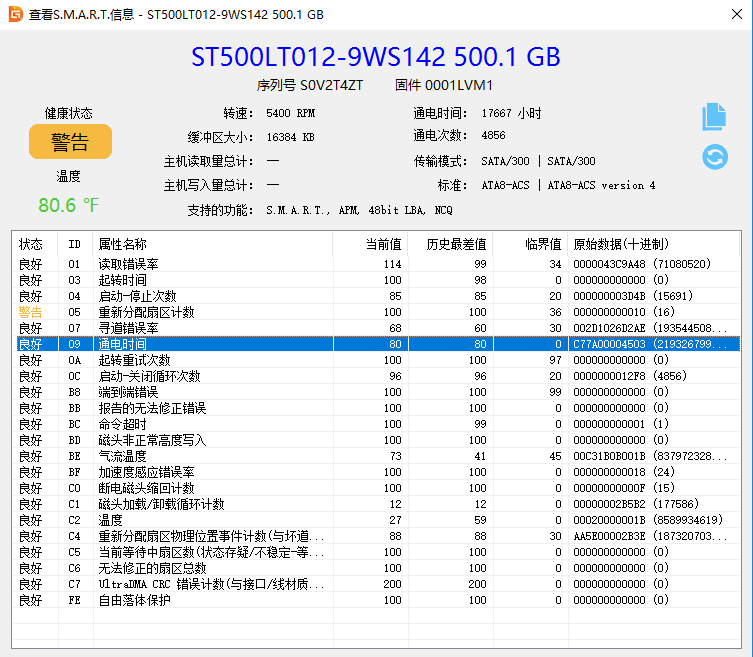Select the 自由落体保护 row

pyautogui.click(x=378, y=600)
